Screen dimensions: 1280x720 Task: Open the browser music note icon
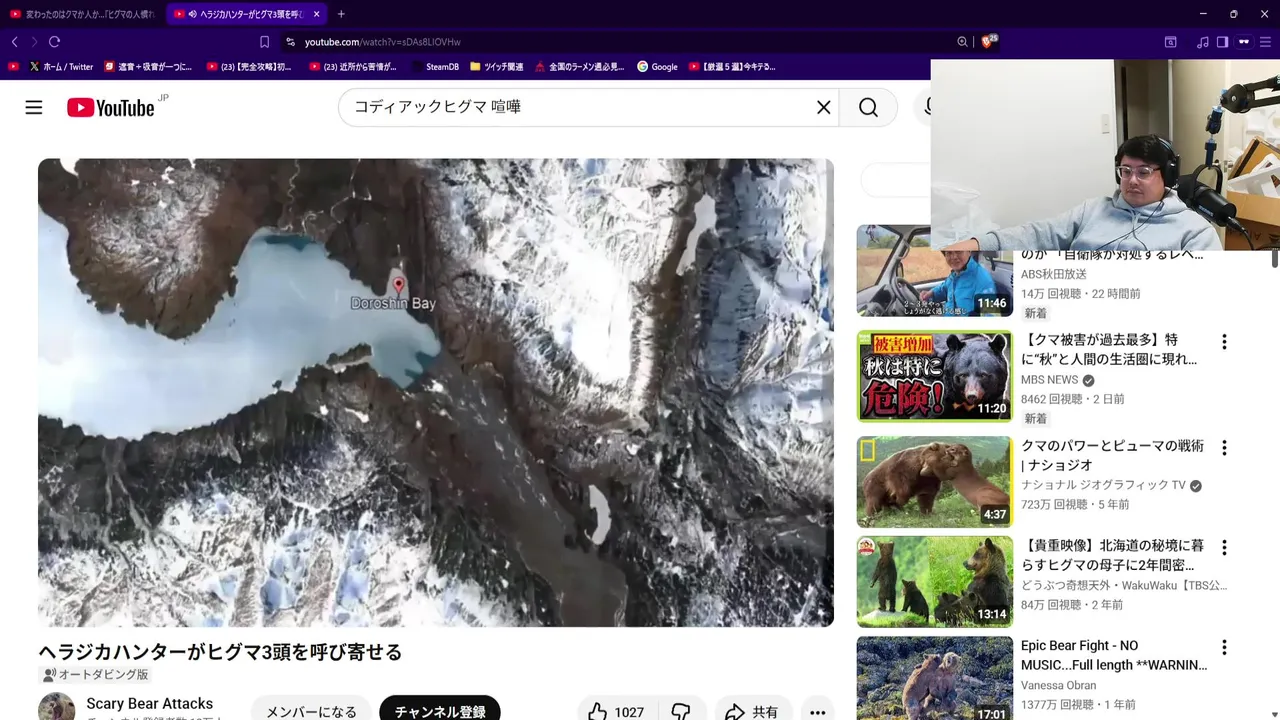tap(1202, 42)
